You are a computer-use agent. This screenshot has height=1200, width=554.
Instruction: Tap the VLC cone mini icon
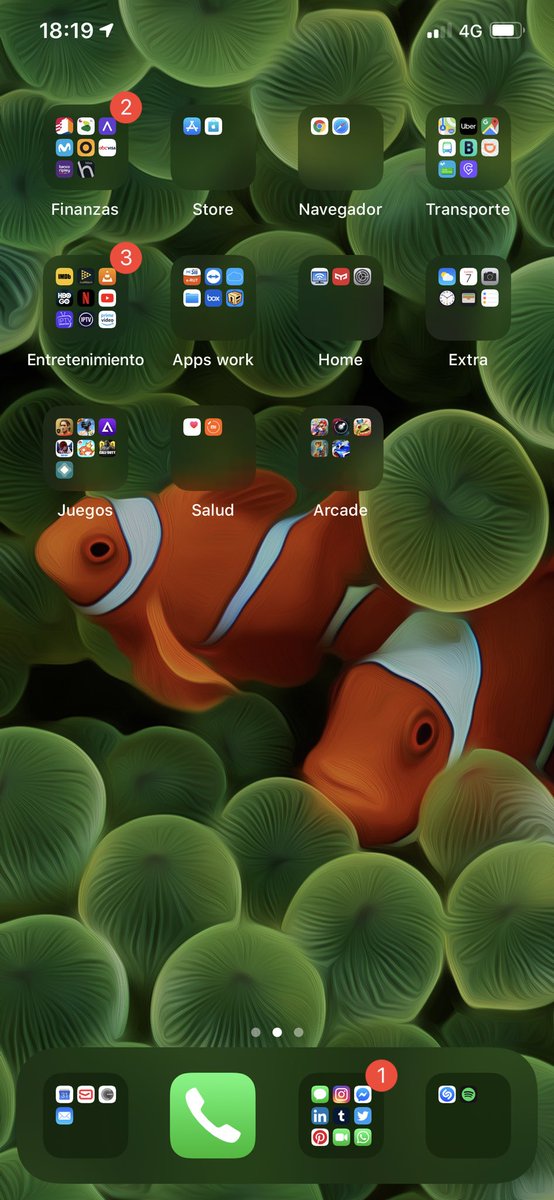click(x=107, y=277)
